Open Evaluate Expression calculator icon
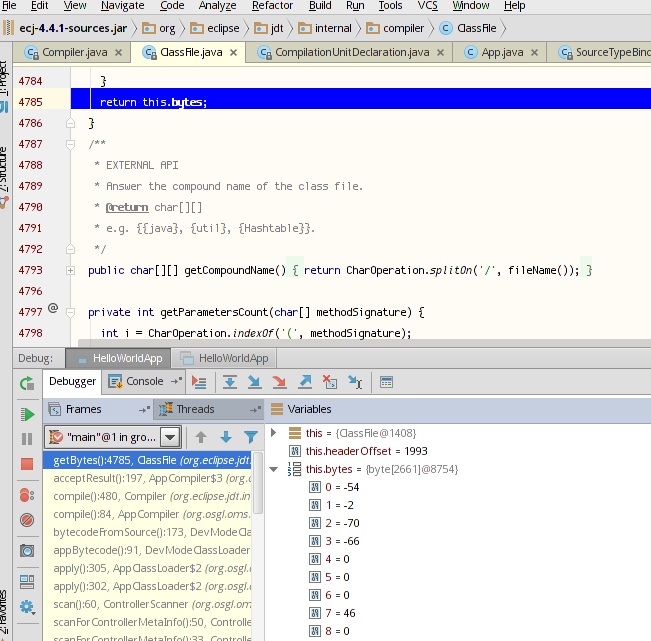Screen dimensions: 651x641 pyautogui.click(x=386, y=382)
